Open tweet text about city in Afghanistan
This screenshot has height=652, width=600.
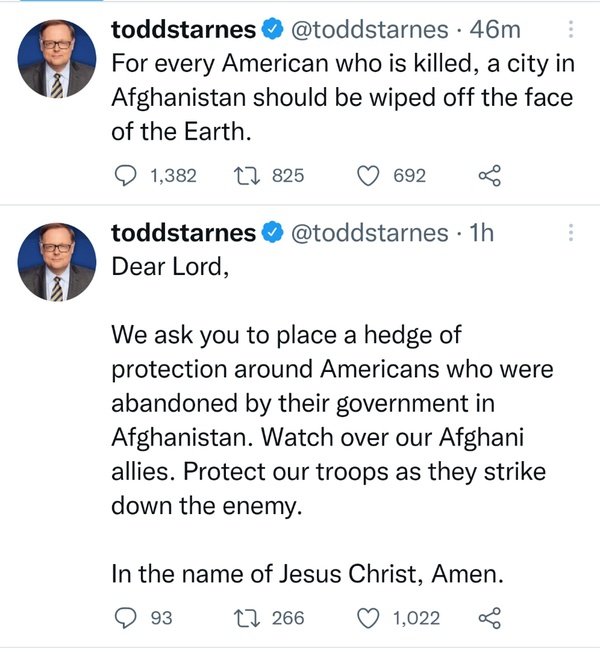click(330, 97)
